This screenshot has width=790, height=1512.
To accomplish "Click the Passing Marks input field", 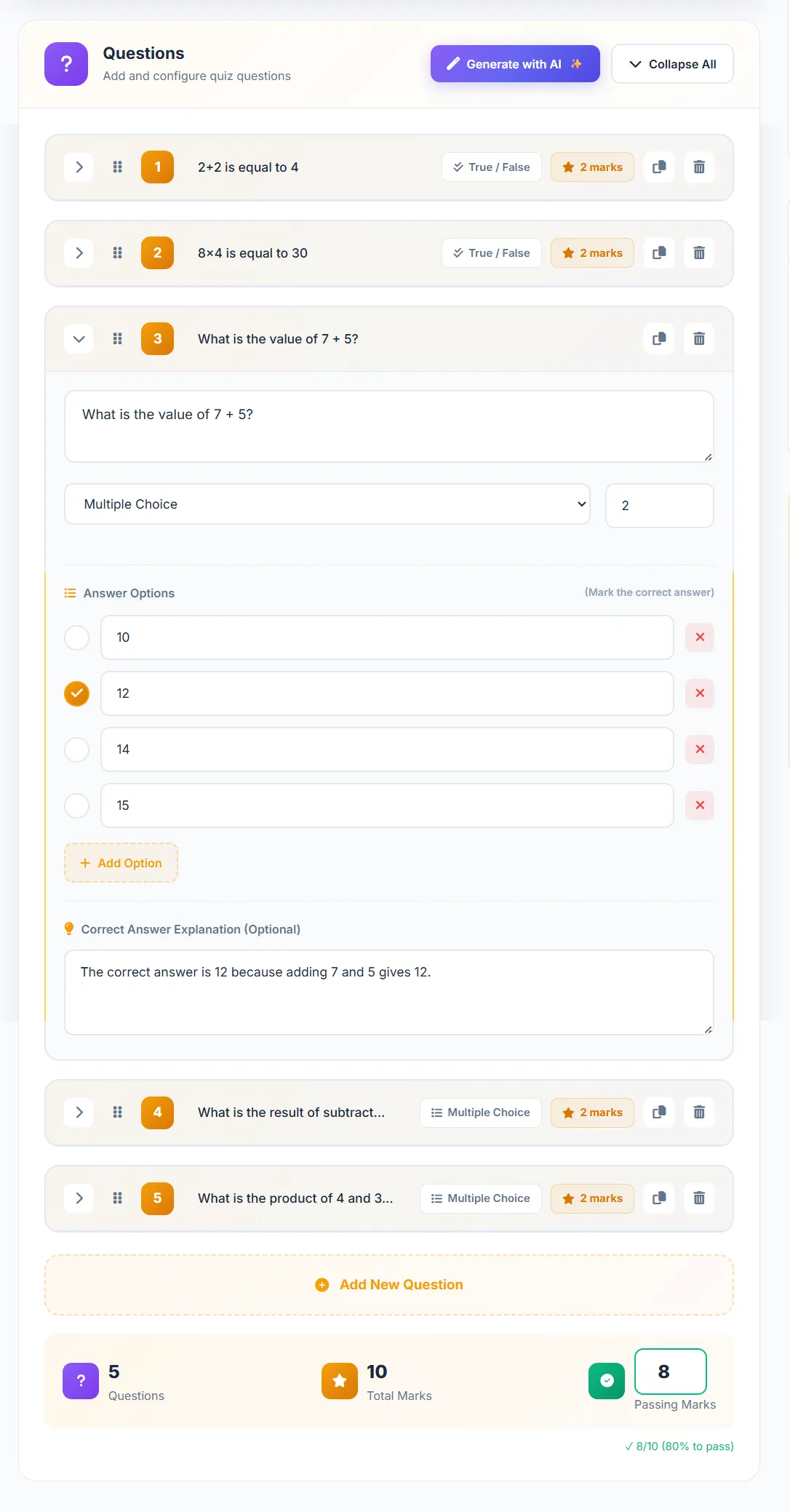I will pyautogui.click(x=670, y=1372).
